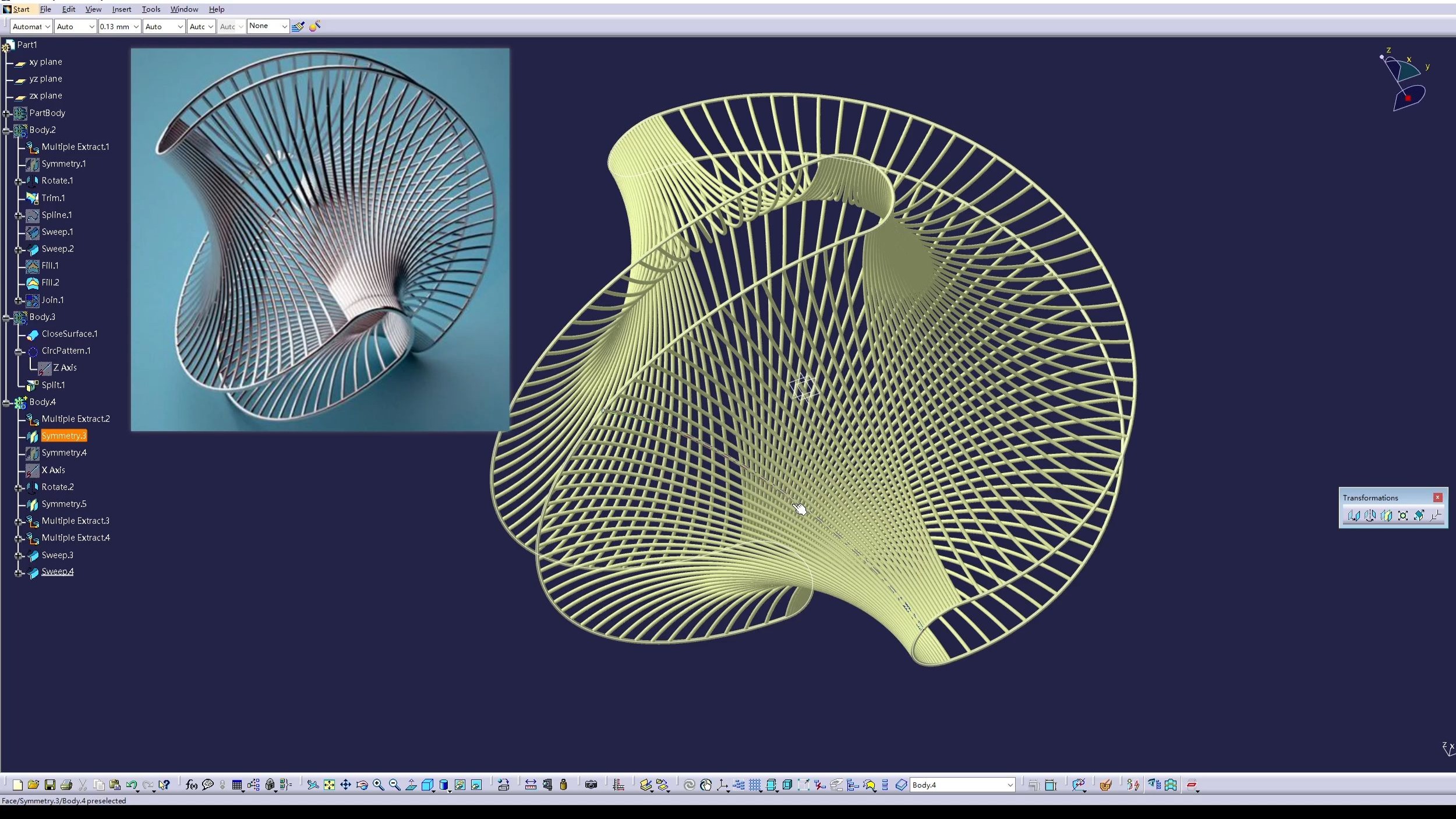Open the Automat color dropdown
1456x819 pixels.
[x=31, y=26]
